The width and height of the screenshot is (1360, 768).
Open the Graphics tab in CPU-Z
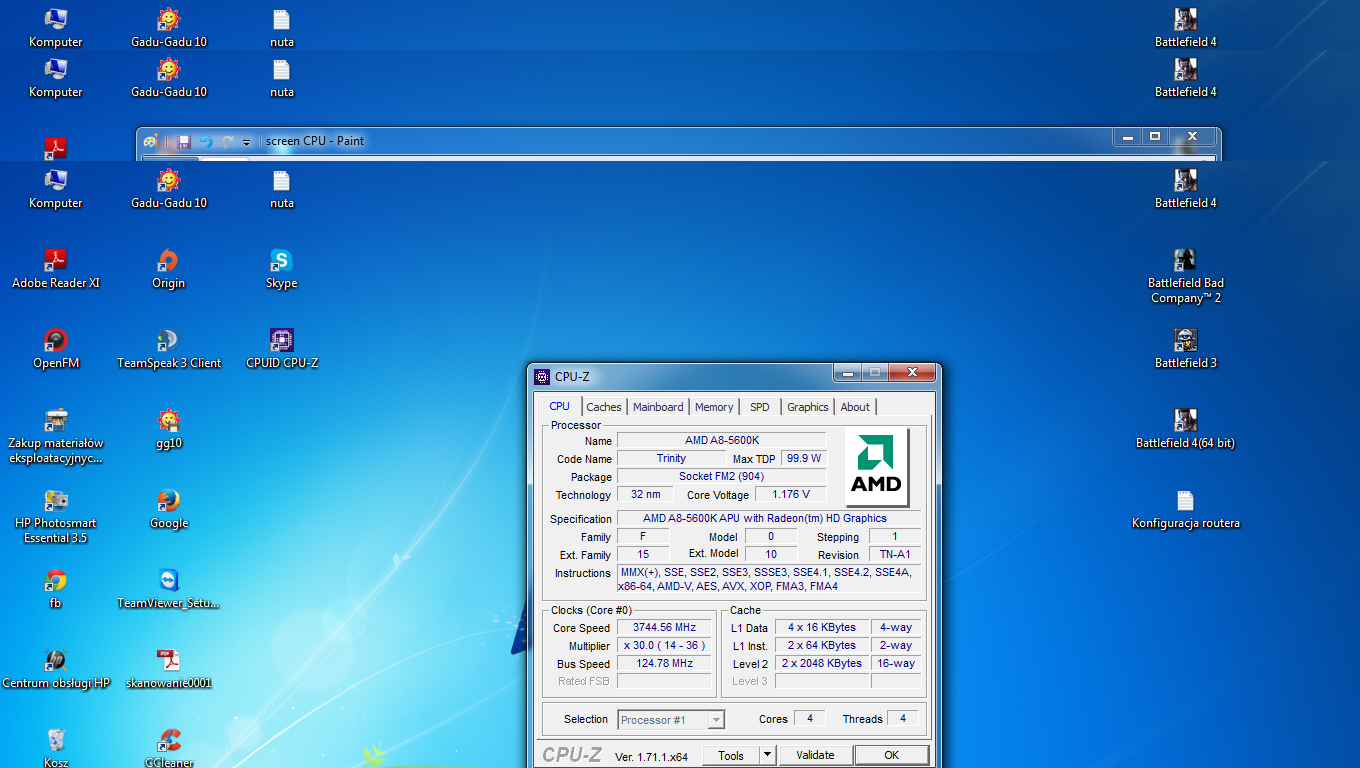pyautogui.click(x=807, y=407)
